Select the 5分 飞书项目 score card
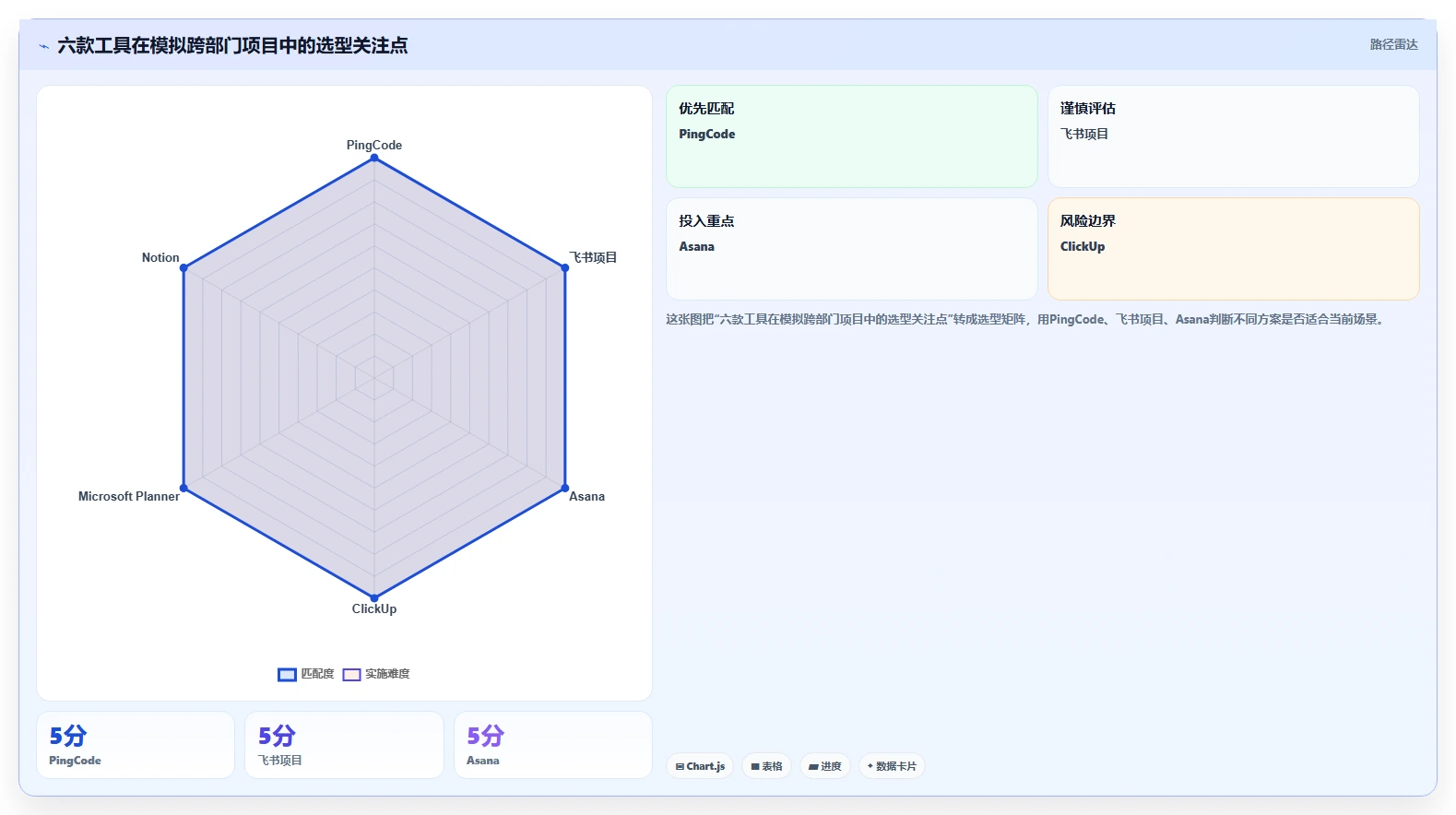The width and height of the screenshot is (1456, 815). 344,745
